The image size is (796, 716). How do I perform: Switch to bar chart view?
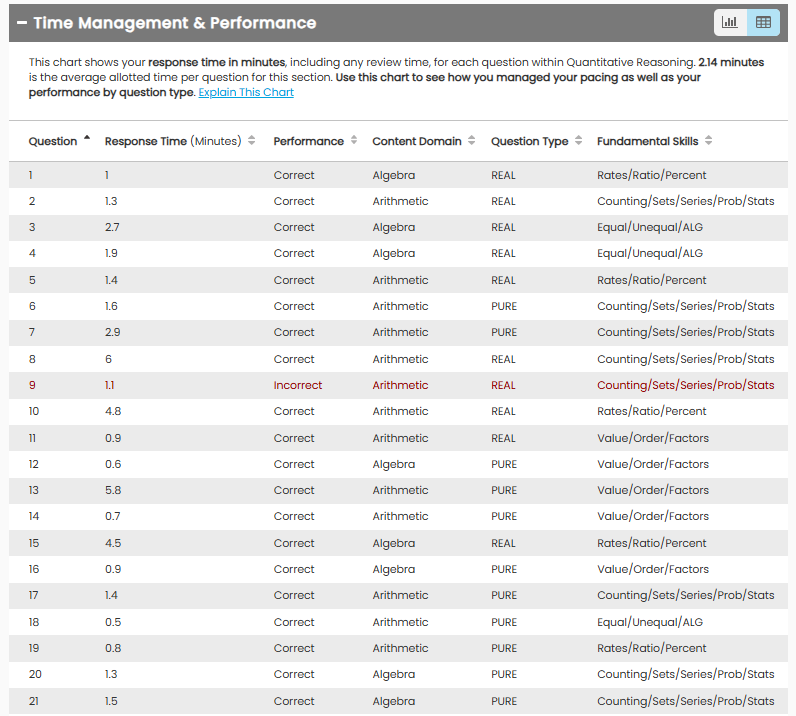[x=730, y=22]
